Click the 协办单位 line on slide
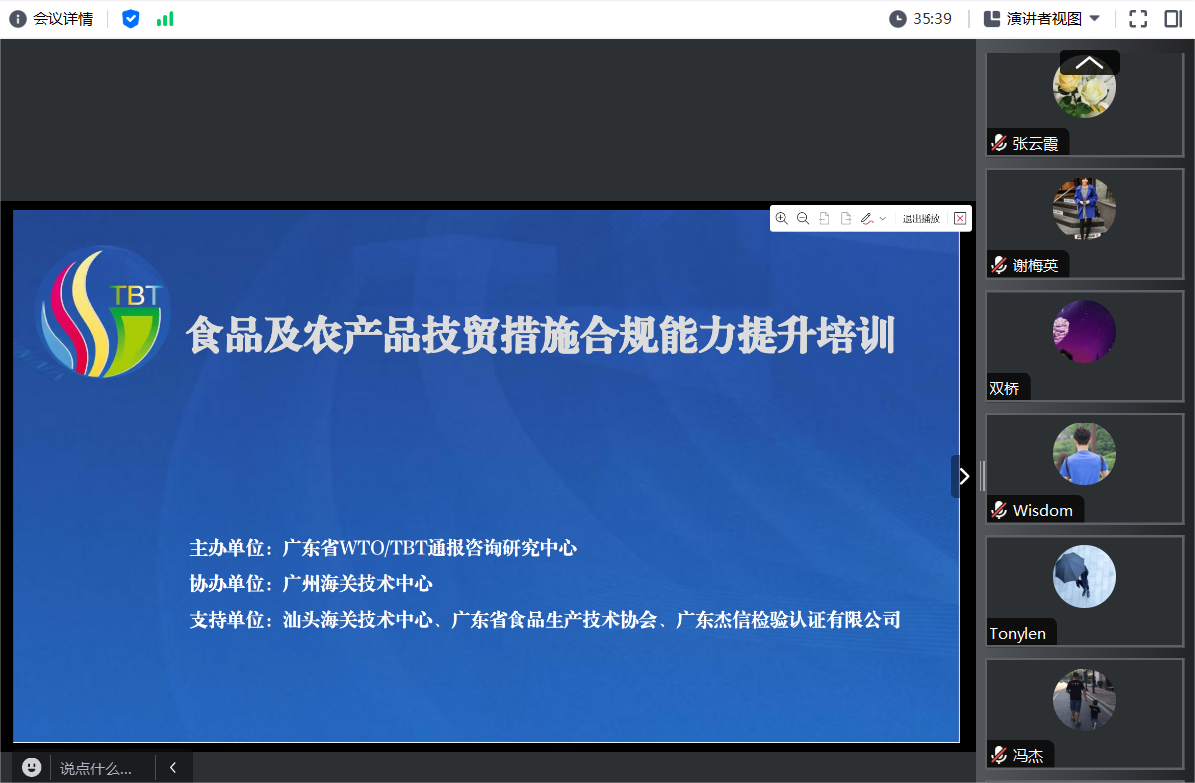 click(x=311, y=584)
